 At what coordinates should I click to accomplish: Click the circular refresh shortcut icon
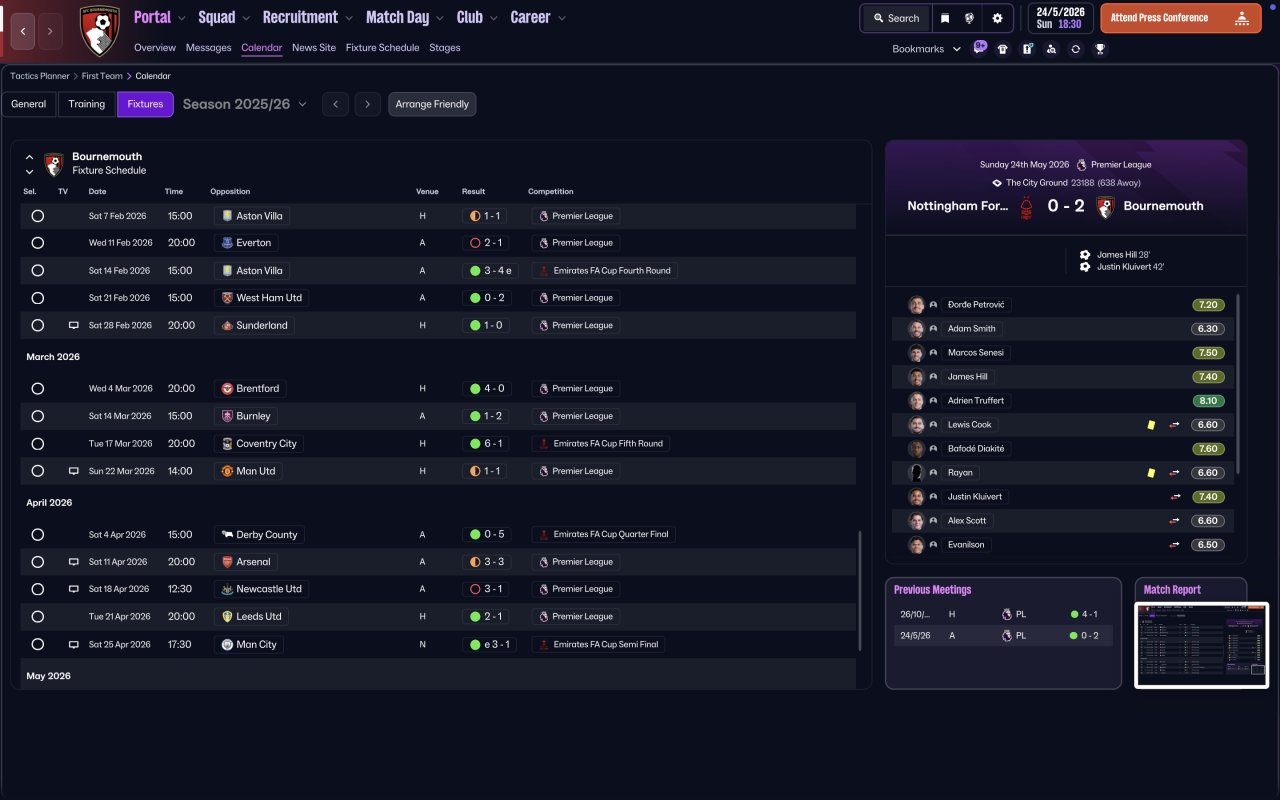[x=1075, y=49]
